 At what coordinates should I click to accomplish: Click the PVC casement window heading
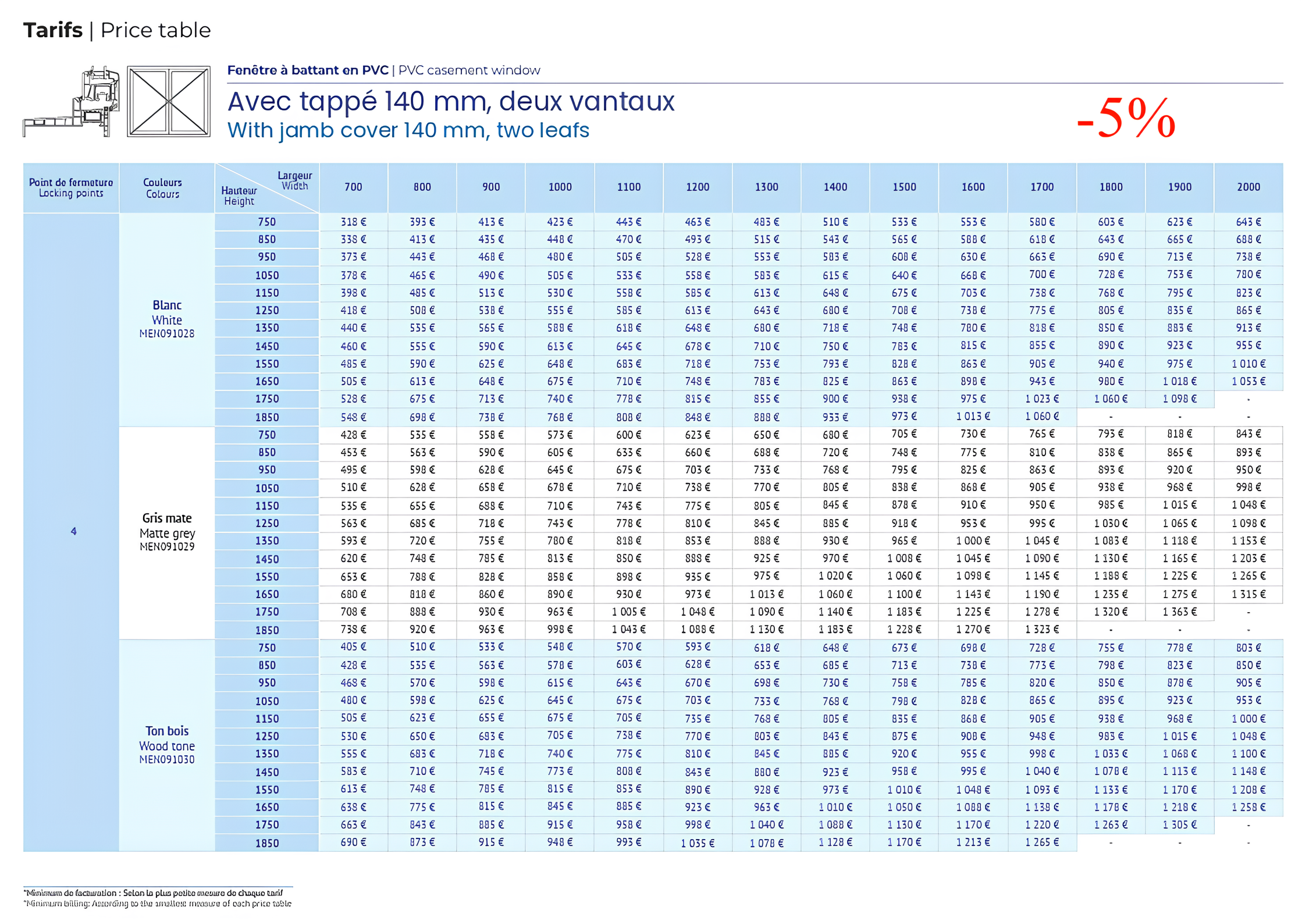point(384,70)
